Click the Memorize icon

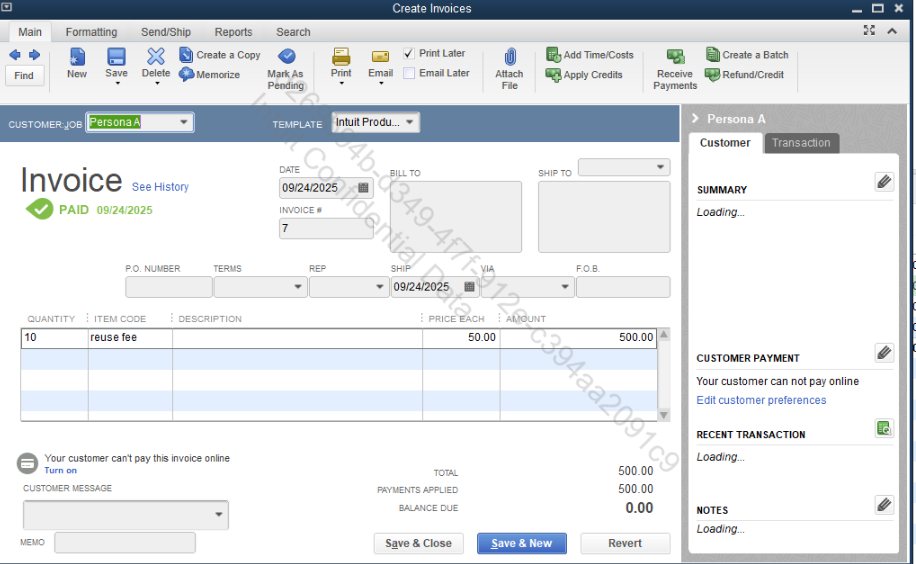(187, 75)
